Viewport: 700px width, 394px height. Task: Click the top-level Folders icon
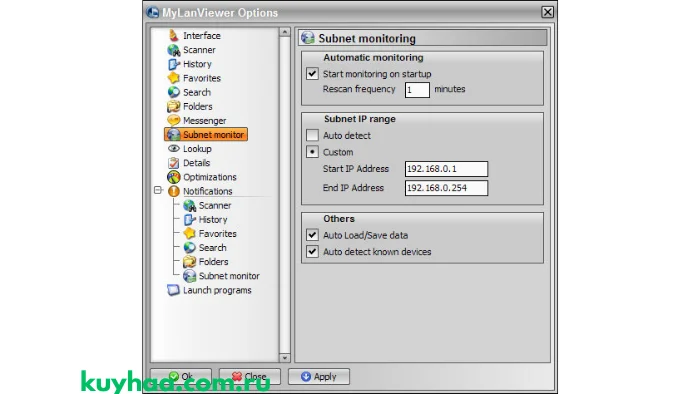click(173, 107)
